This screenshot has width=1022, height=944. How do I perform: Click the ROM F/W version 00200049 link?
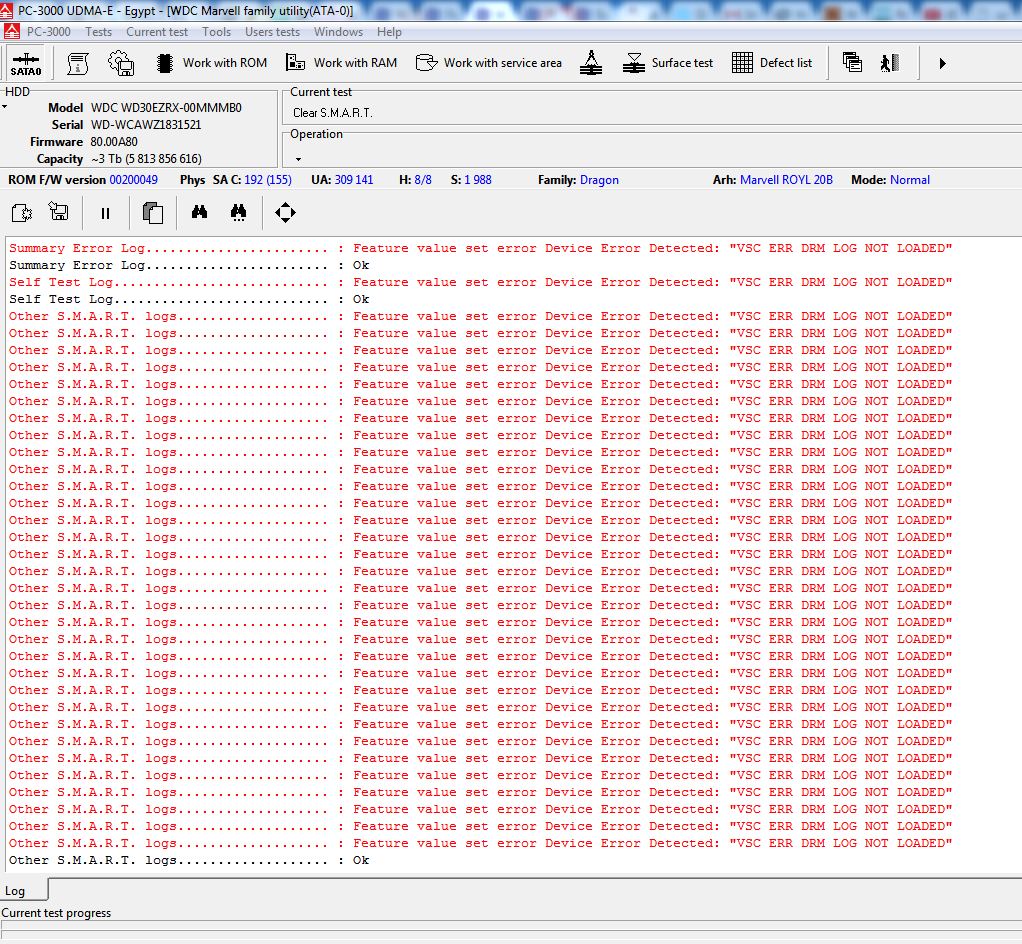(x=134, y=180)
